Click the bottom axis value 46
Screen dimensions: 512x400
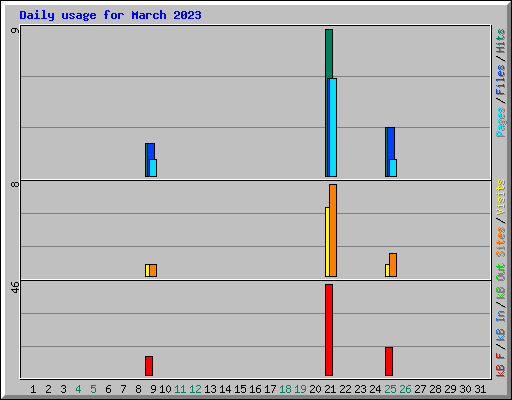coord(15,287)
